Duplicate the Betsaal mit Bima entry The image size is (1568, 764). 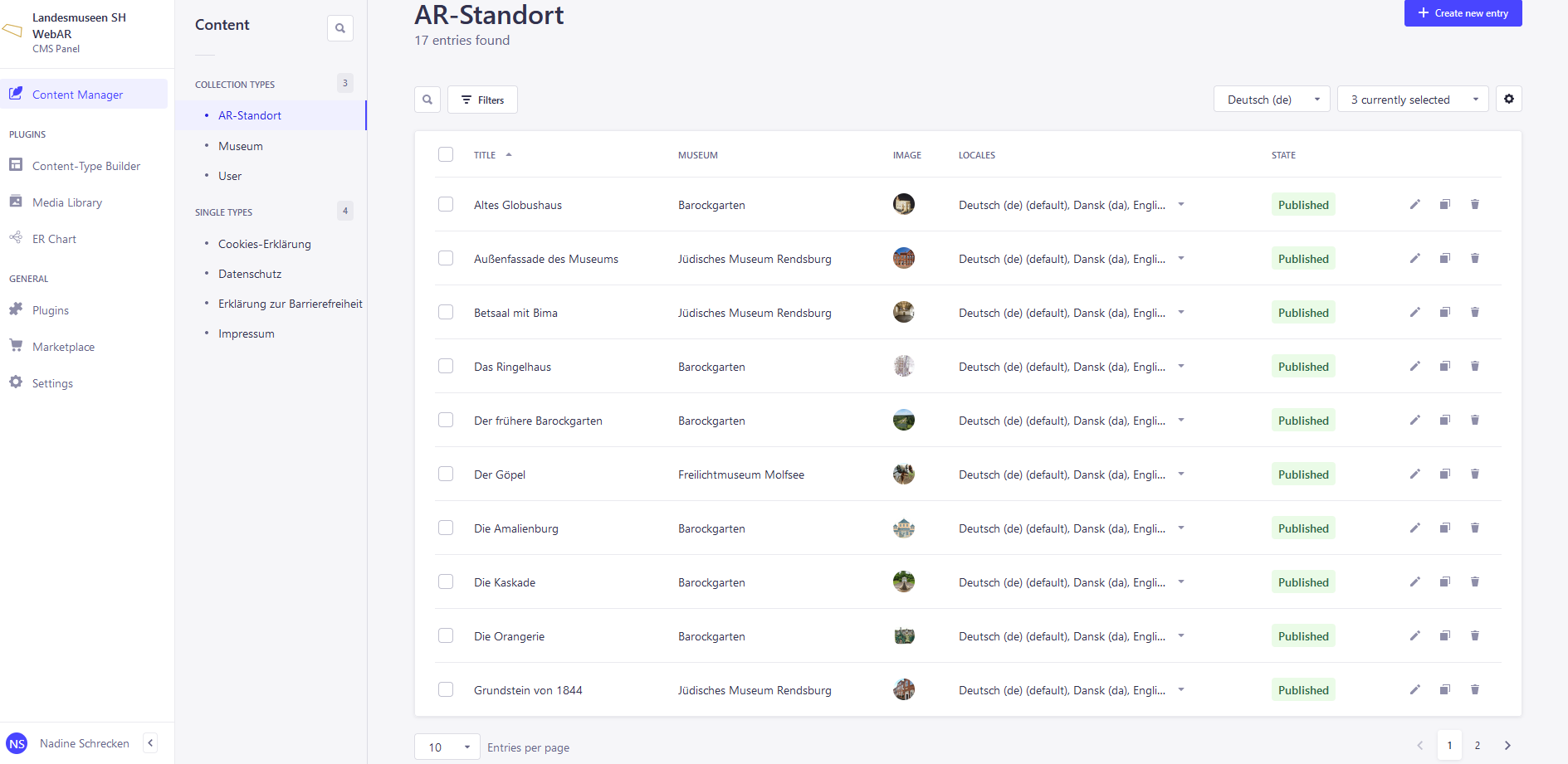point(1445,312)
